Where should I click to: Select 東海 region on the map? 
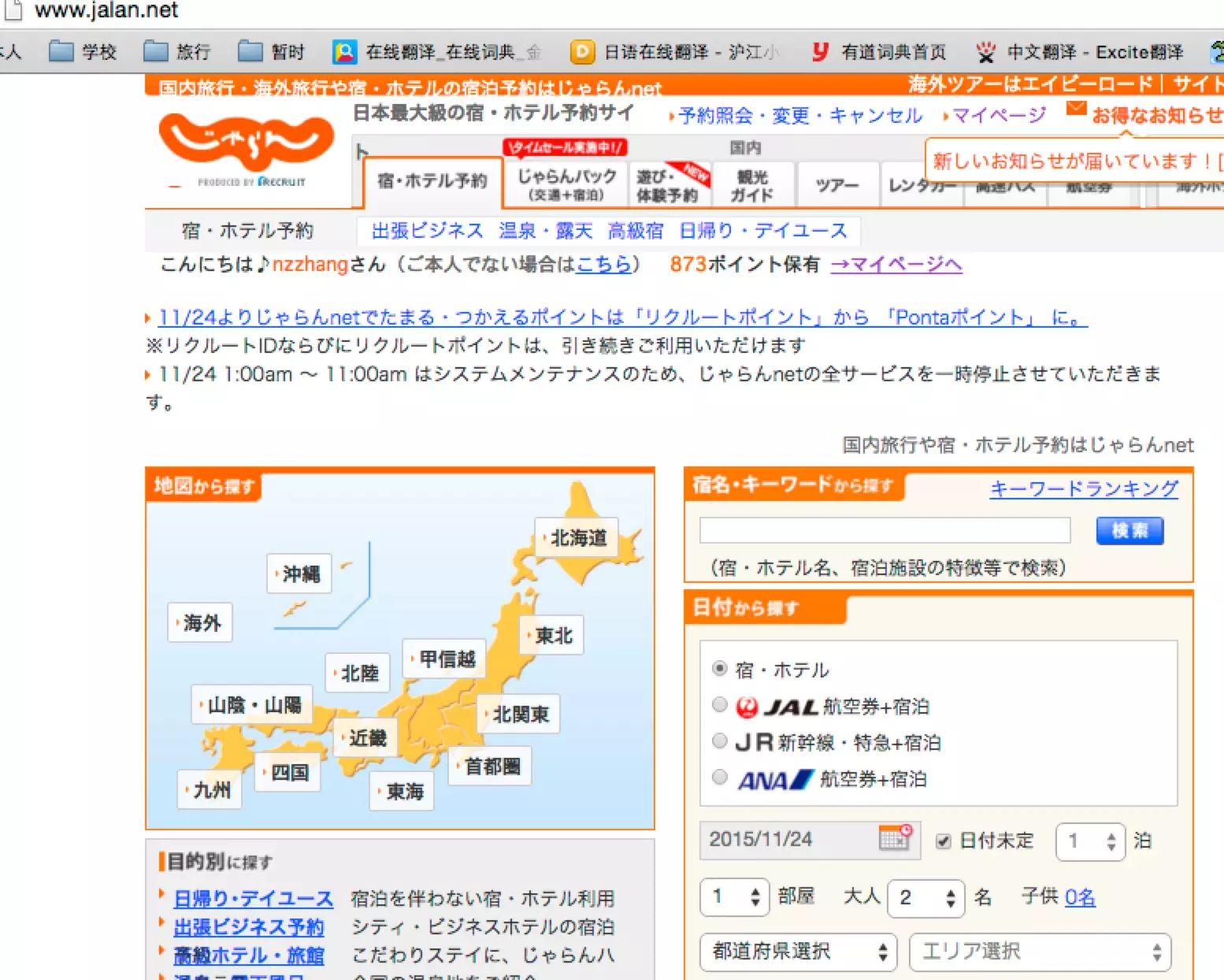(x=402, y=791)
